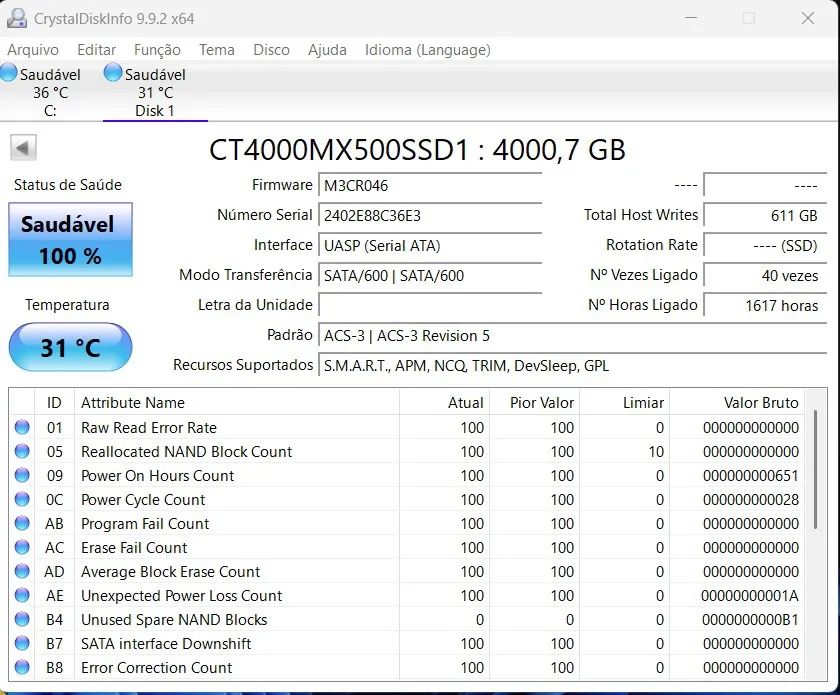Click the transfer mode field SATA/600 | SATA/600

pyautogui.click(x=430, y=275)
